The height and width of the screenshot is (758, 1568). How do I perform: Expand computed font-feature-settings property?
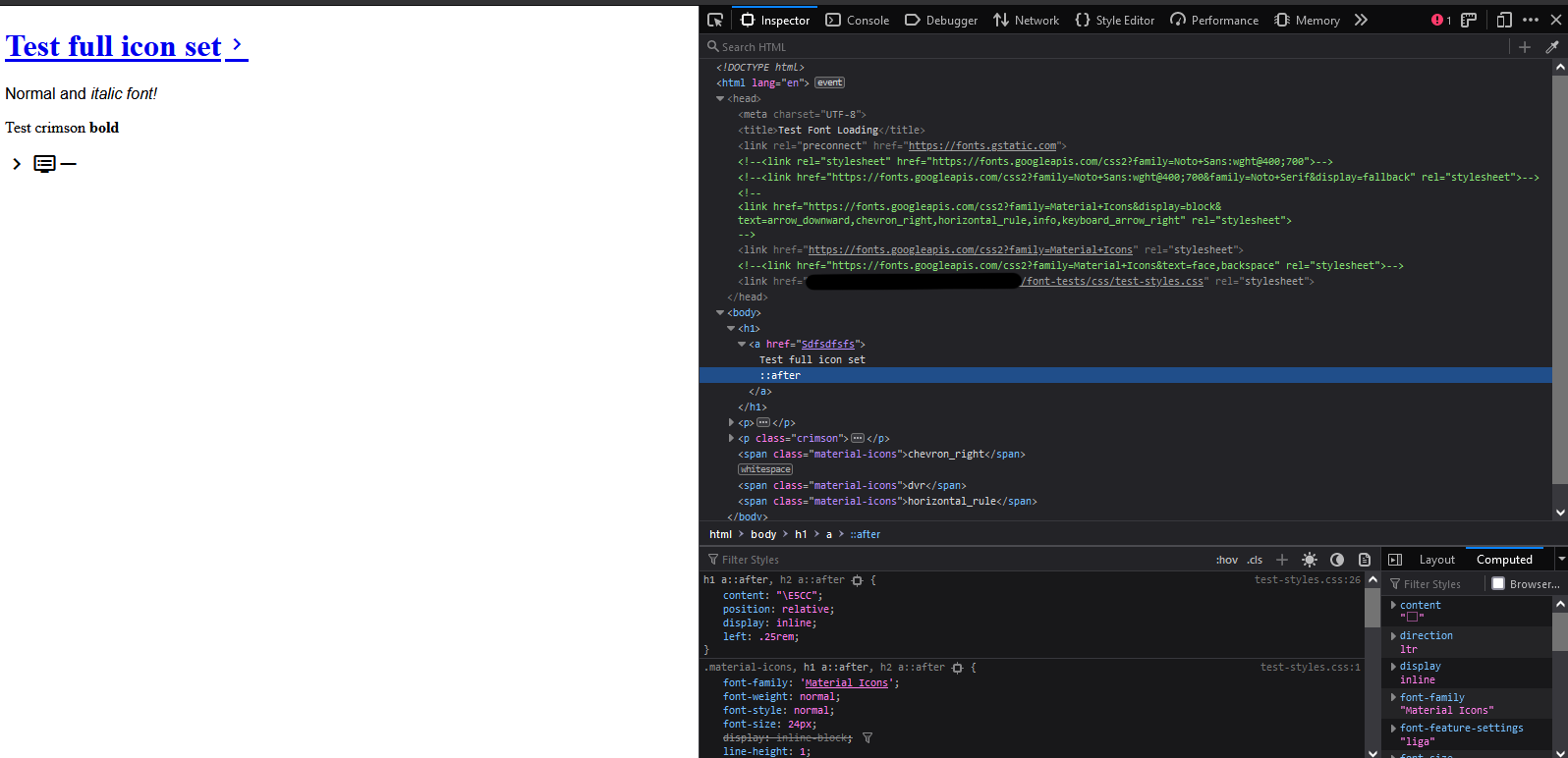pyautogui.click(x=1393, y=728)
